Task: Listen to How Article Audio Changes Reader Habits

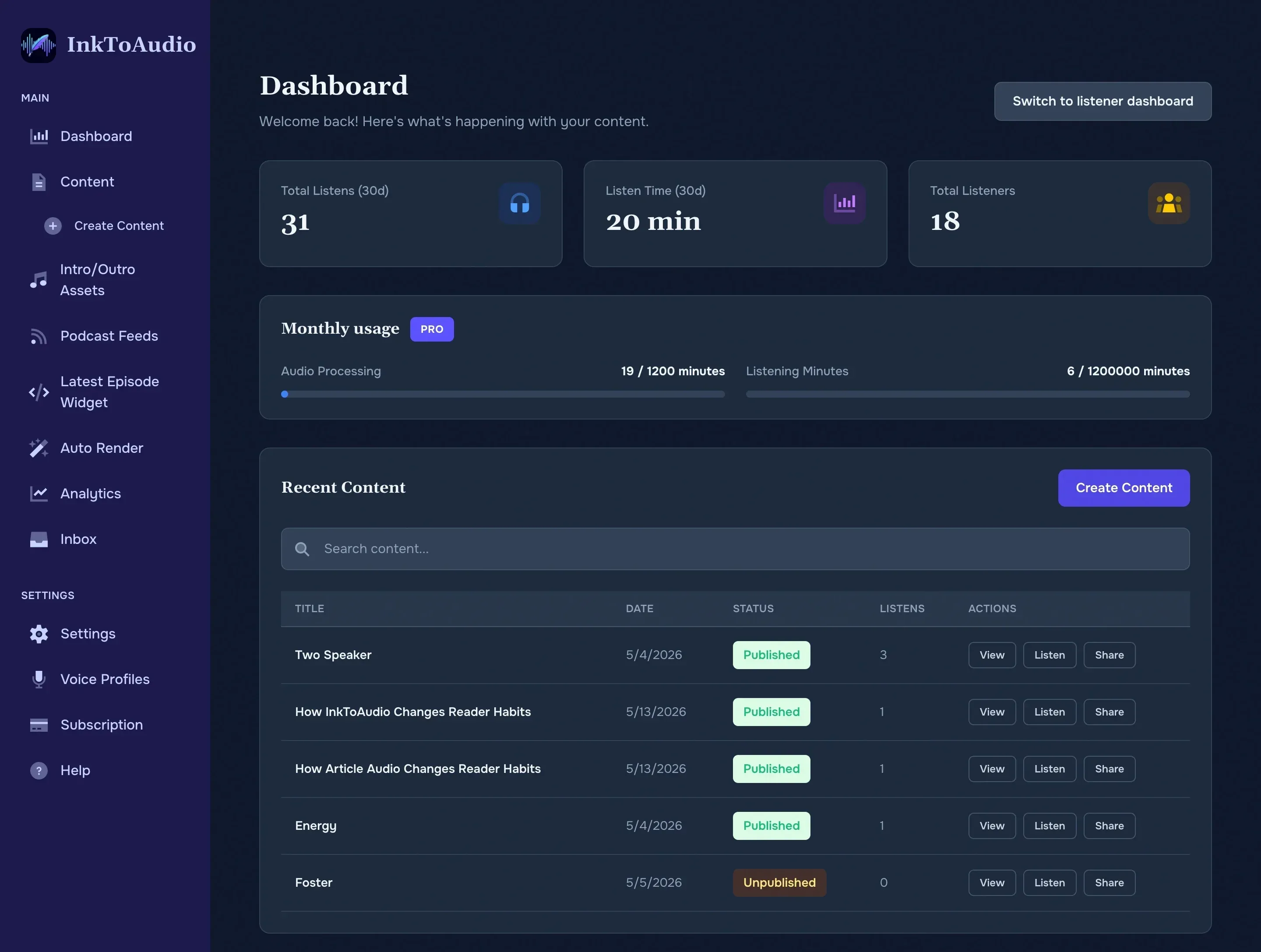Action: point(1050,769)
